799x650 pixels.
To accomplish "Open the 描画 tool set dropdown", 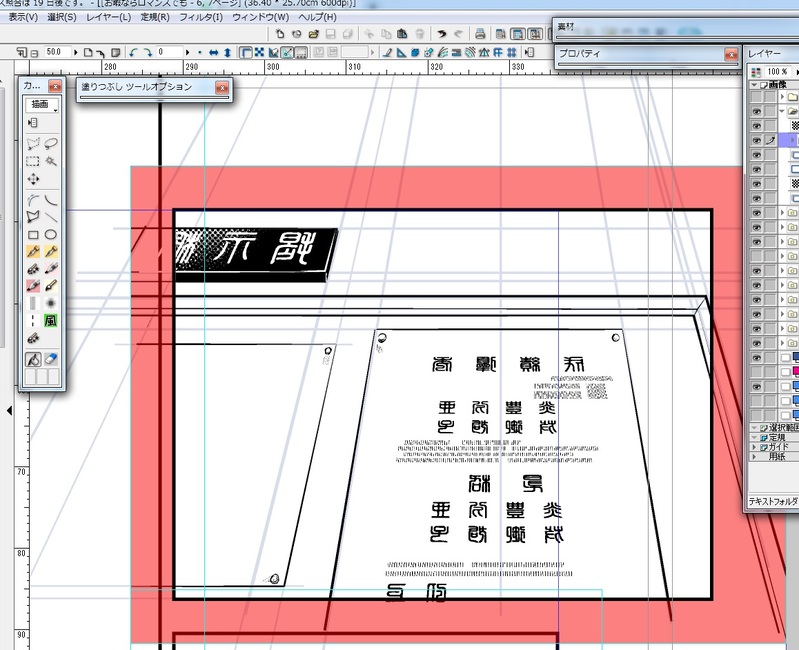I will (42, 105).
